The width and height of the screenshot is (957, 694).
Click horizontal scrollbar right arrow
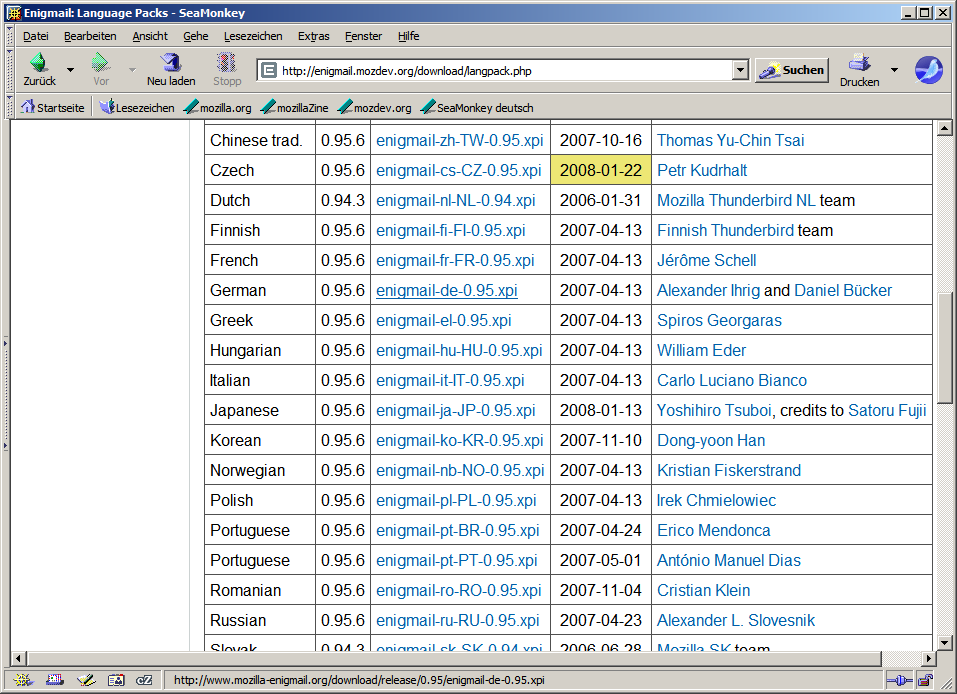(x=929, y=659)
